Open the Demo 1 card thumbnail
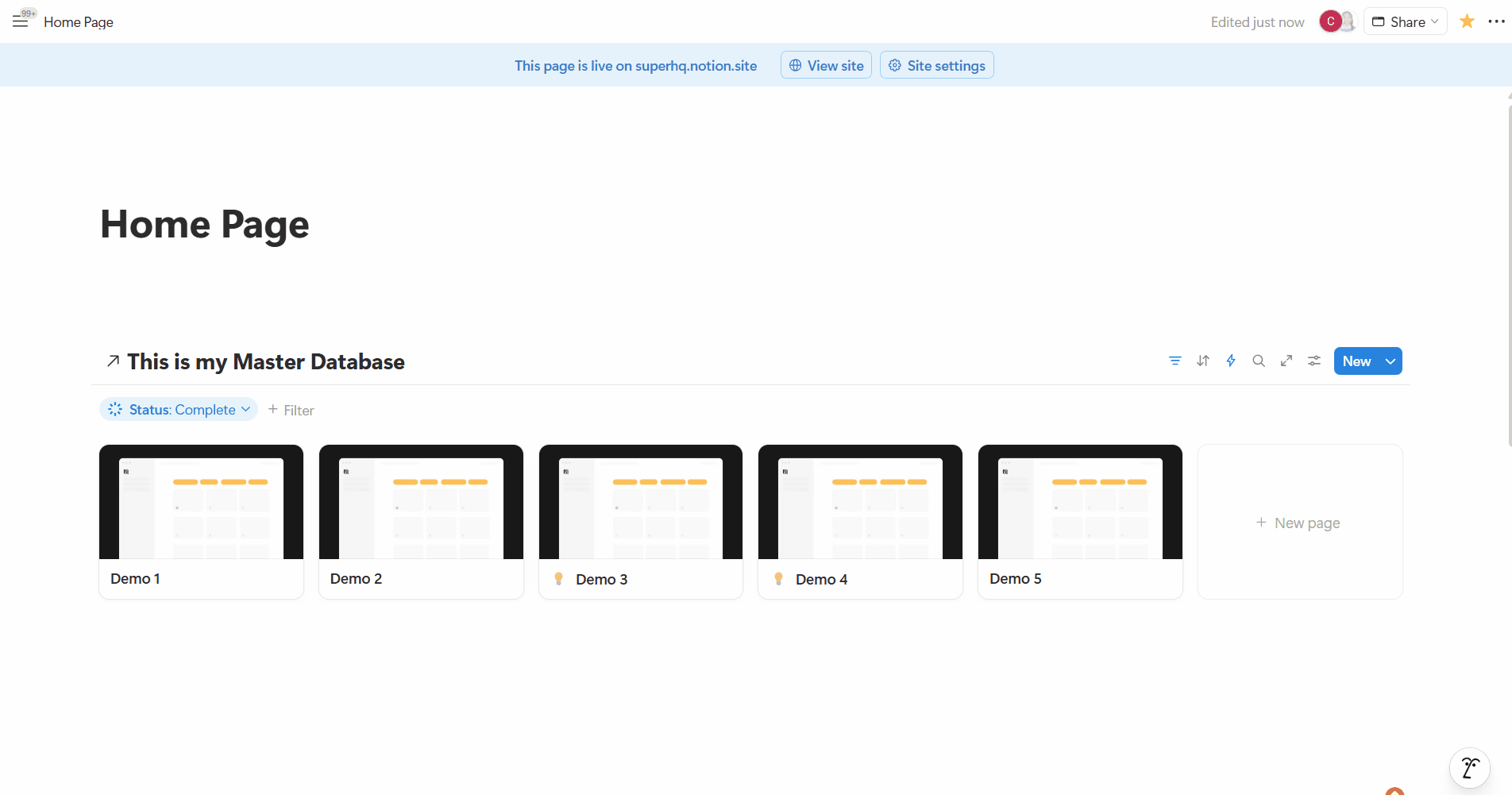The width and height of the screenshot is (1512, 795). click(201, 502)
